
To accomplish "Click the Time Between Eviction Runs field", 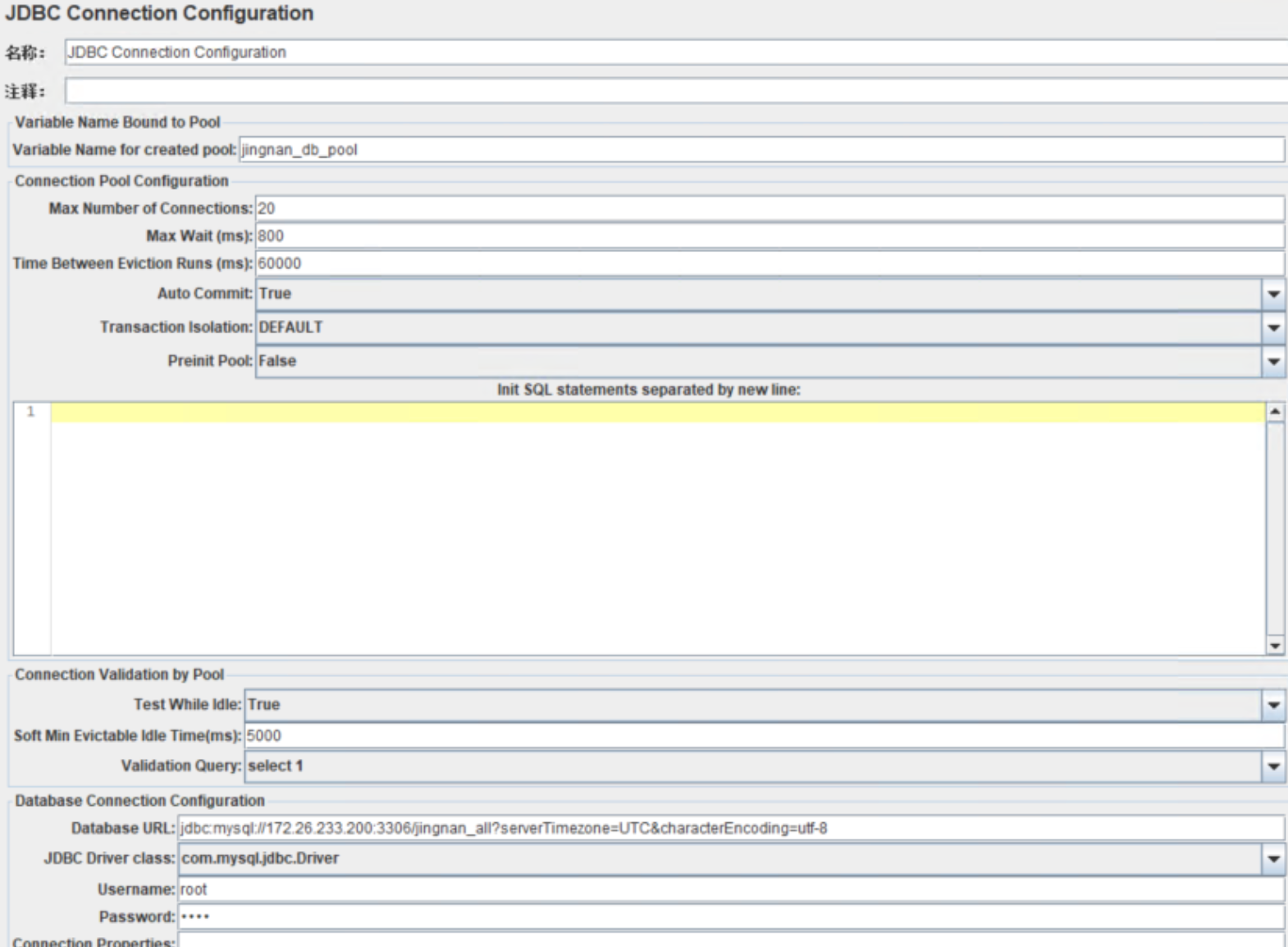I will click(770, 263).
